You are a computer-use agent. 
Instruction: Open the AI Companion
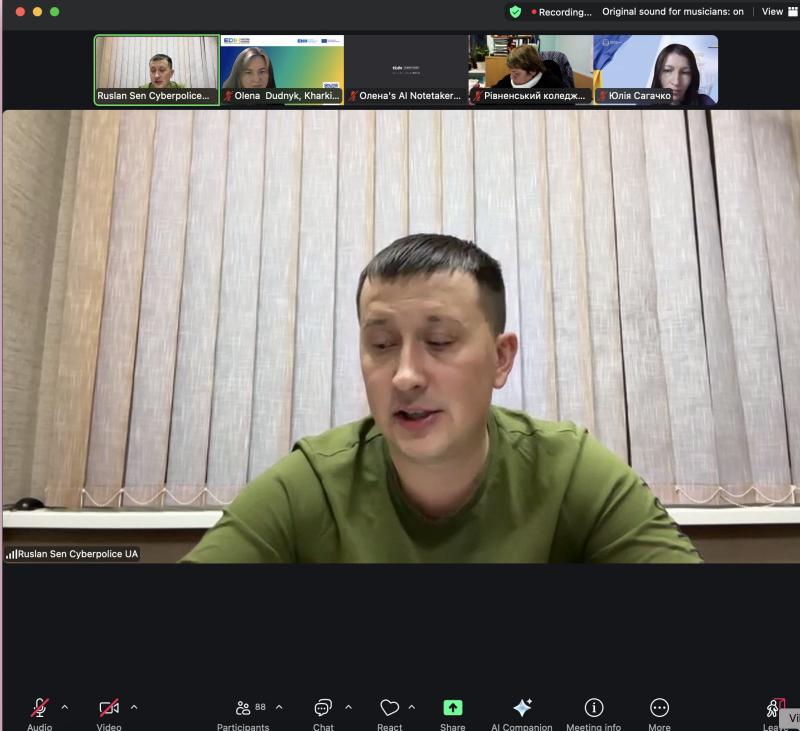point(522,708)
